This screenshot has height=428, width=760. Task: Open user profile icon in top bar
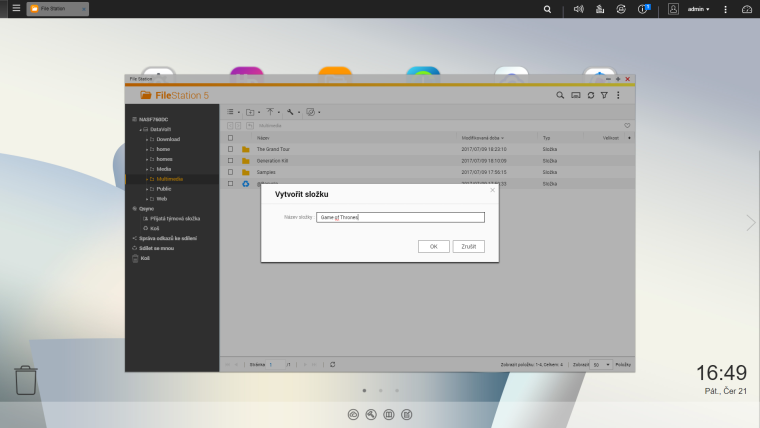(x=673, y=9)
